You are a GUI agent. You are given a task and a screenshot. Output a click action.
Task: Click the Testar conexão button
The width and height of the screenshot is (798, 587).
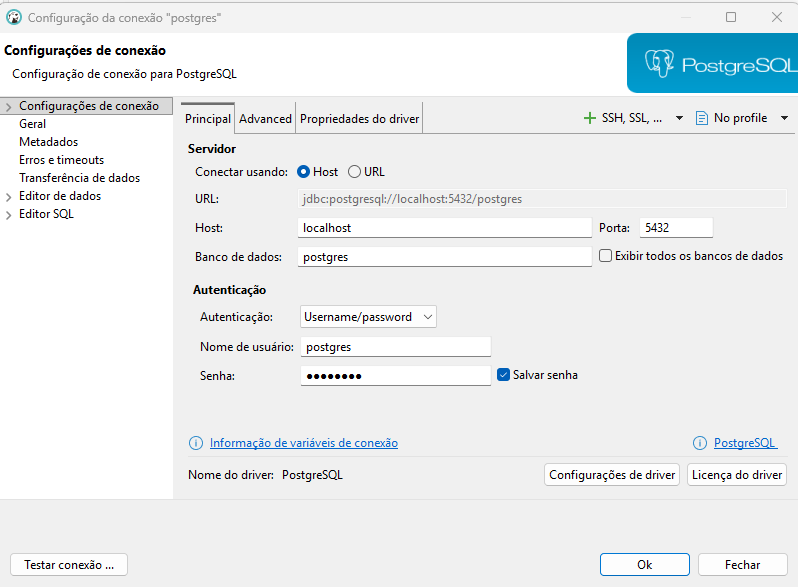pos(69,565)
